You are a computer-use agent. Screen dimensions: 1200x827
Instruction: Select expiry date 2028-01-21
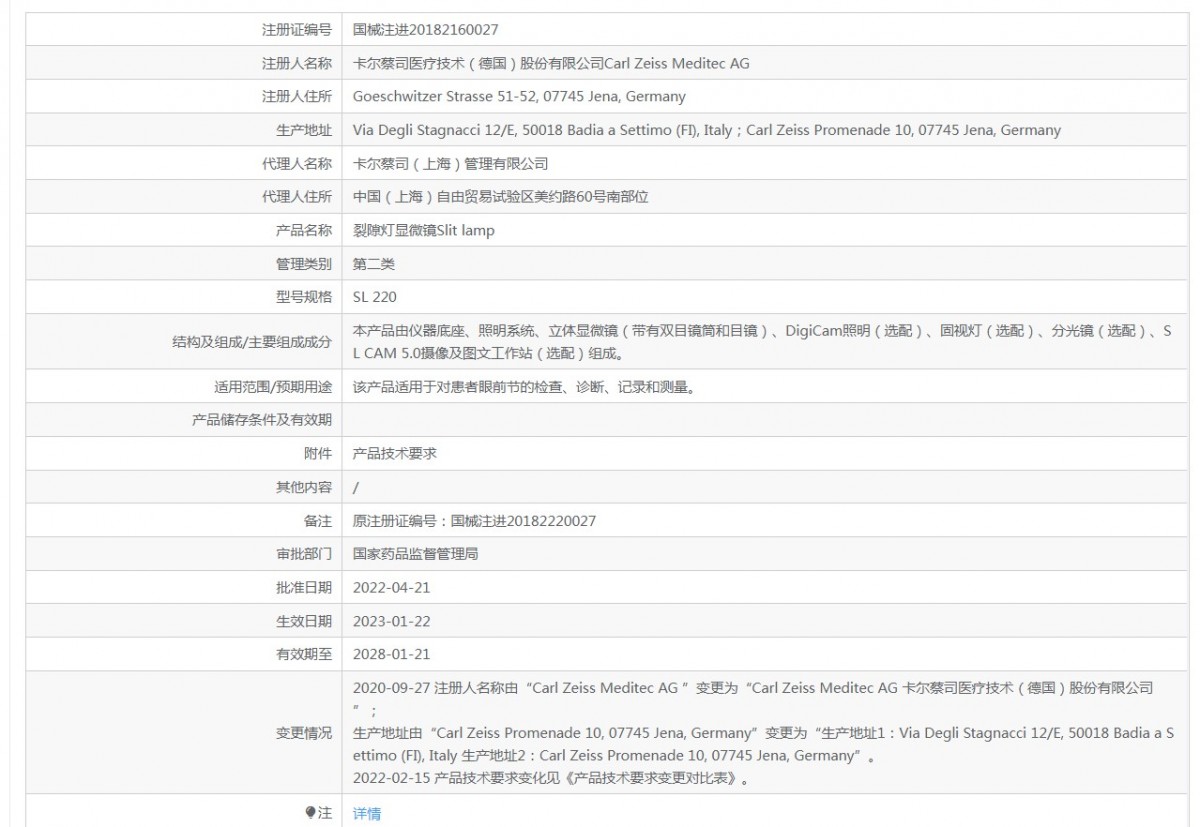pyautogui.click(x=392, y=654)
